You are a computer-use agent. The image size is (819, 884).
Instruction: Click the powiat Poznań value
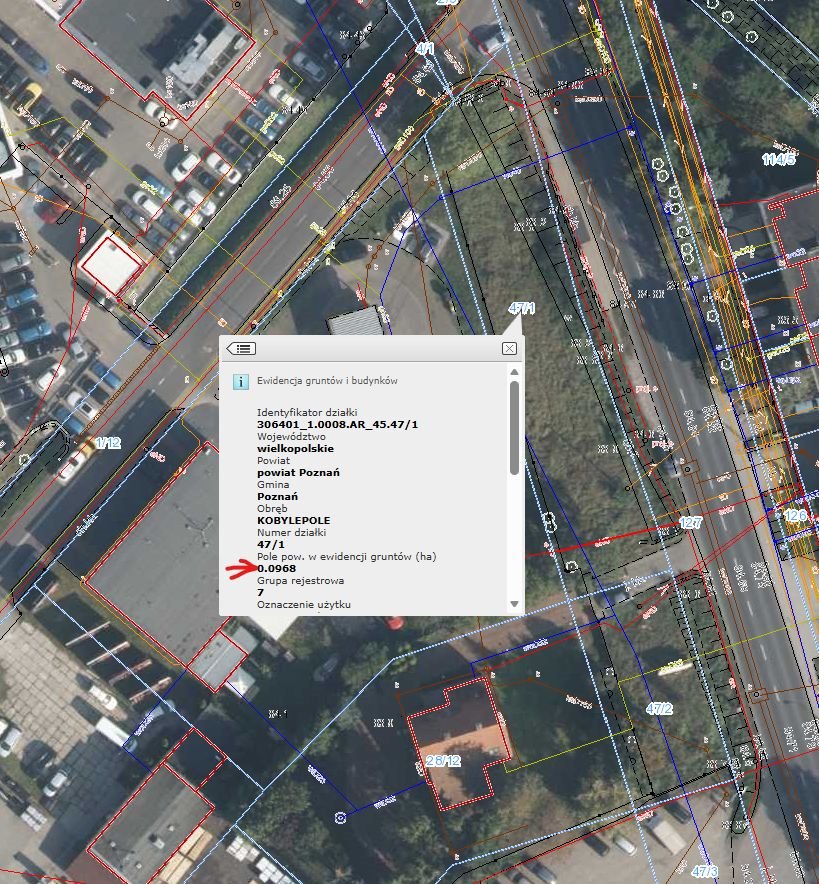coord(298,473)
